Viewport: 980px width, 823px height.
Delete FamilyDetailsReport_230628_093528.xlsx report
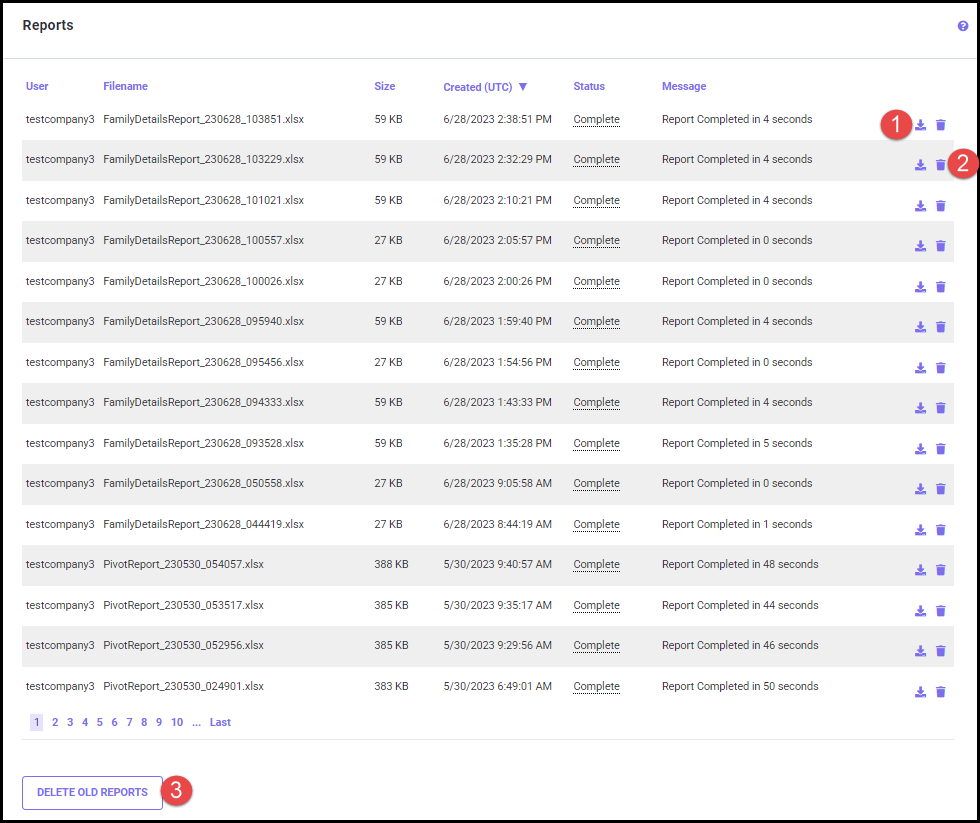coord(940,449)
